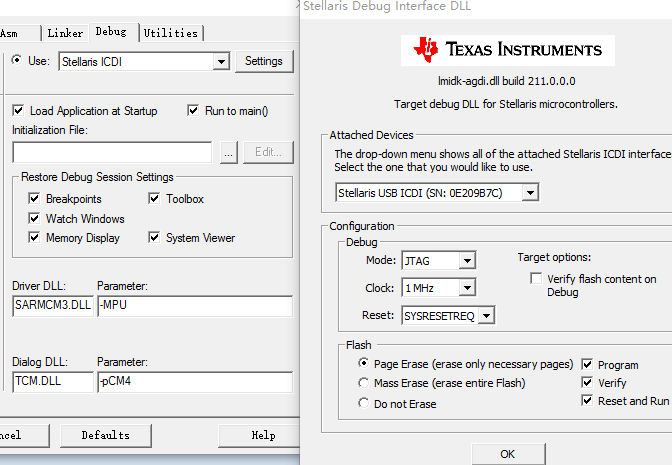The height and width of the screenshot is (465, 672).
Task: Select Page Erase radio option
Action: click(363, 363)
